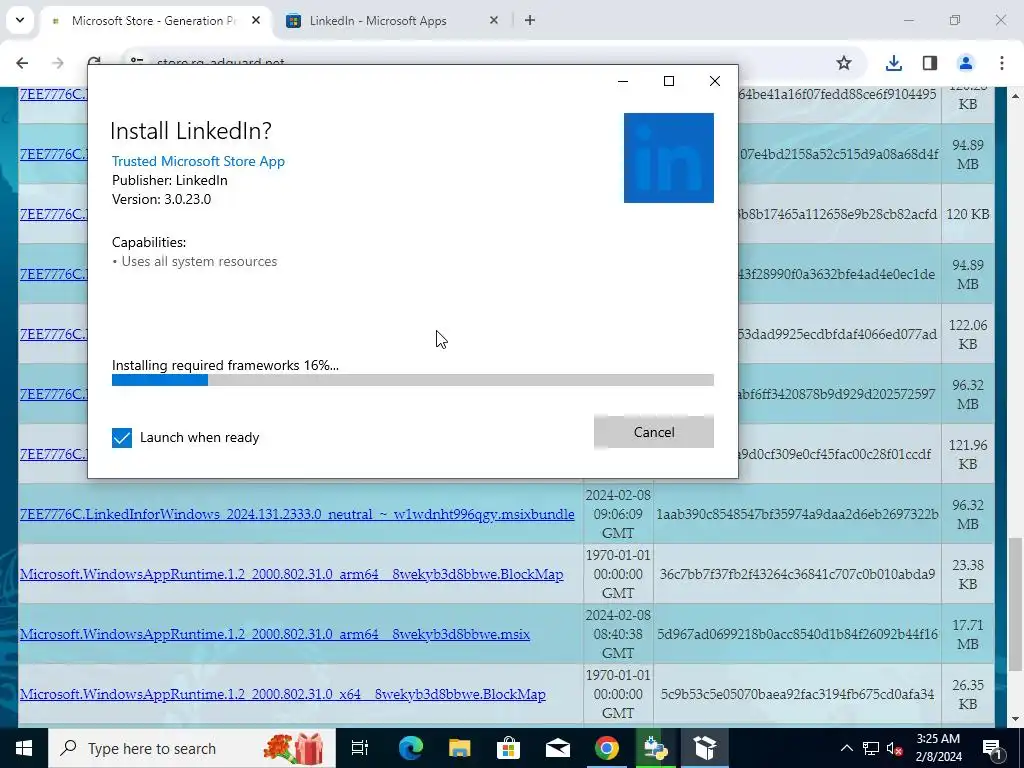This screenshot has height=768, width=1024.
Task: Open network status tray icon
Action: 871,748
